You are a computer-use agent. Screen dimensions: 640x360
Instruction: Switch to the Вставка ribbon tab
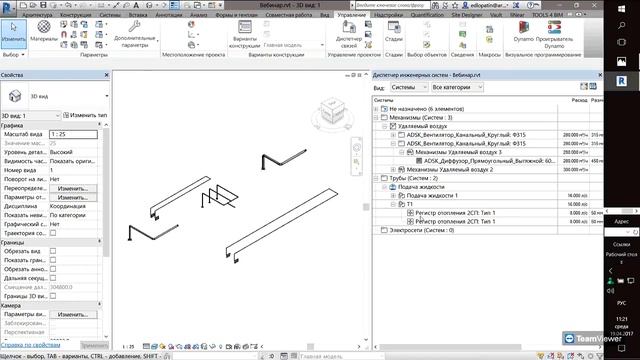tap(138, 15)
